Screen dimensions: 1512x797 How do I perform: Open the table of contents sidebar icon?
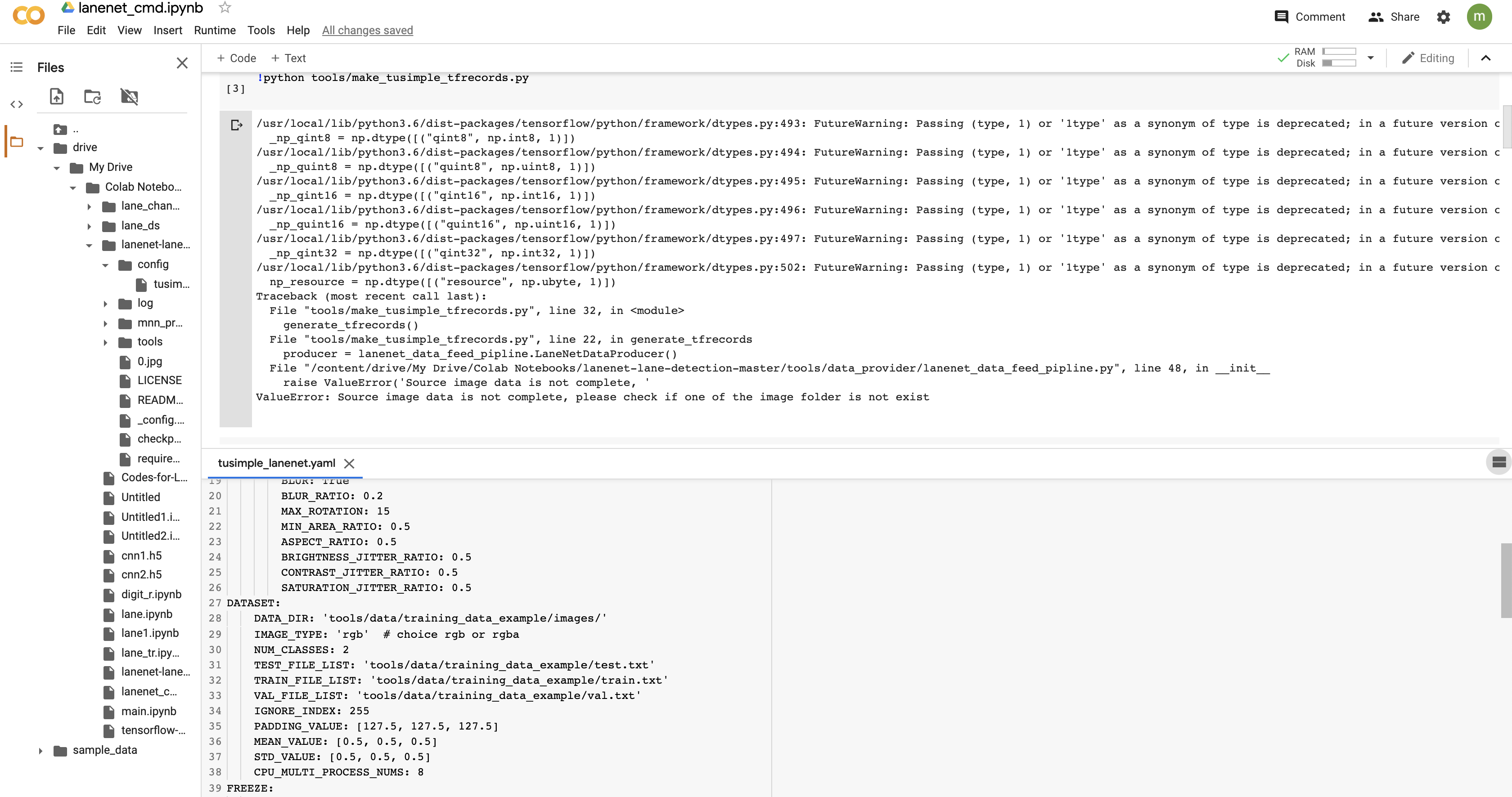17,67
